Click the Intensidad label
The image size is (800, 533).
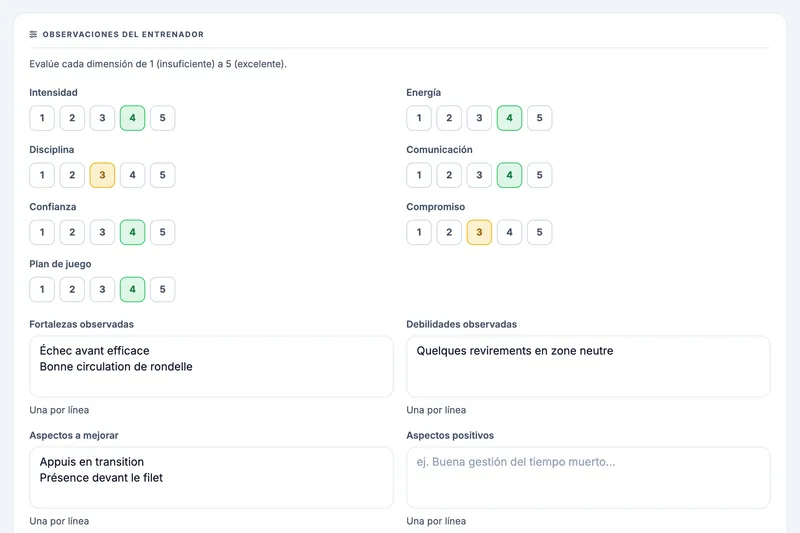(53, 92)
